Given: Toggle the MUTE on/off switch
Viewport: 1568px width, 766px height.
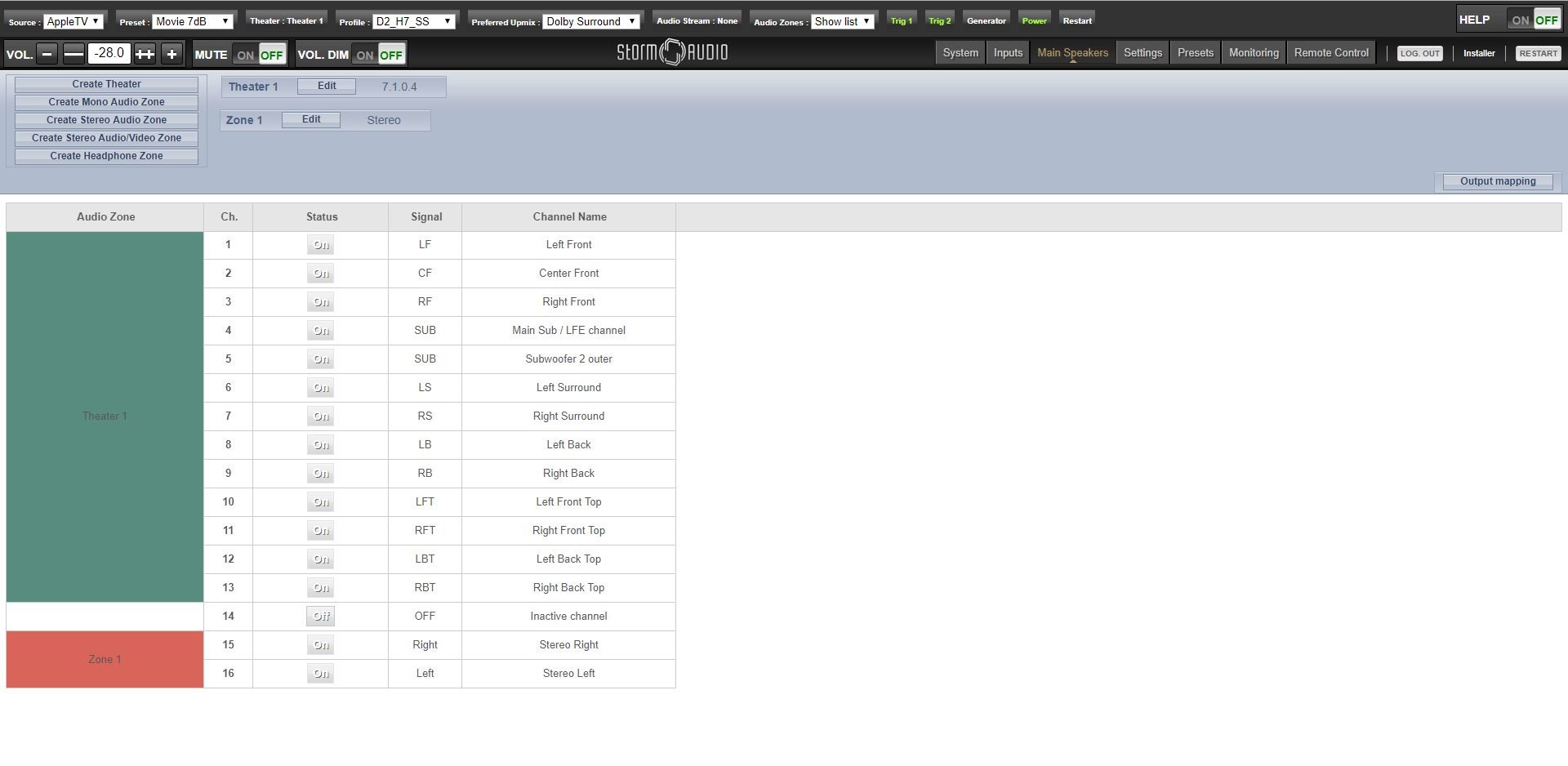Looking at the screenshot, I should pyautogui.click(x=259, y=55).
